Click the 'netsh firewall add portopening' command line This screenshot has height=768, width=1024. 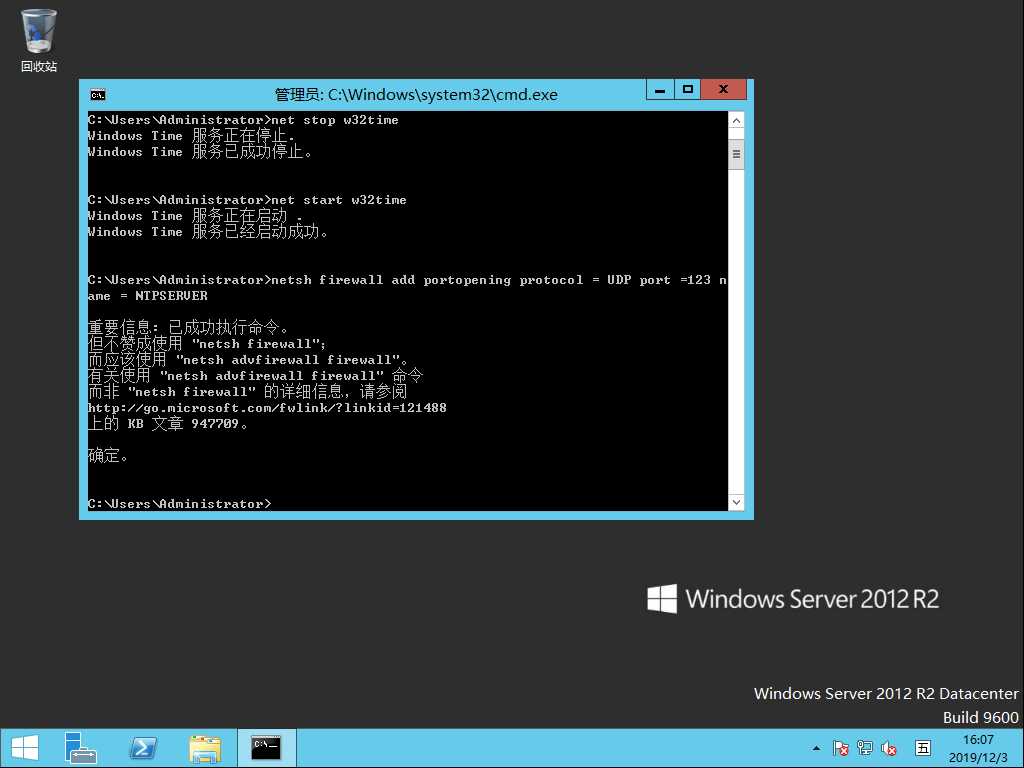point(408,280)
